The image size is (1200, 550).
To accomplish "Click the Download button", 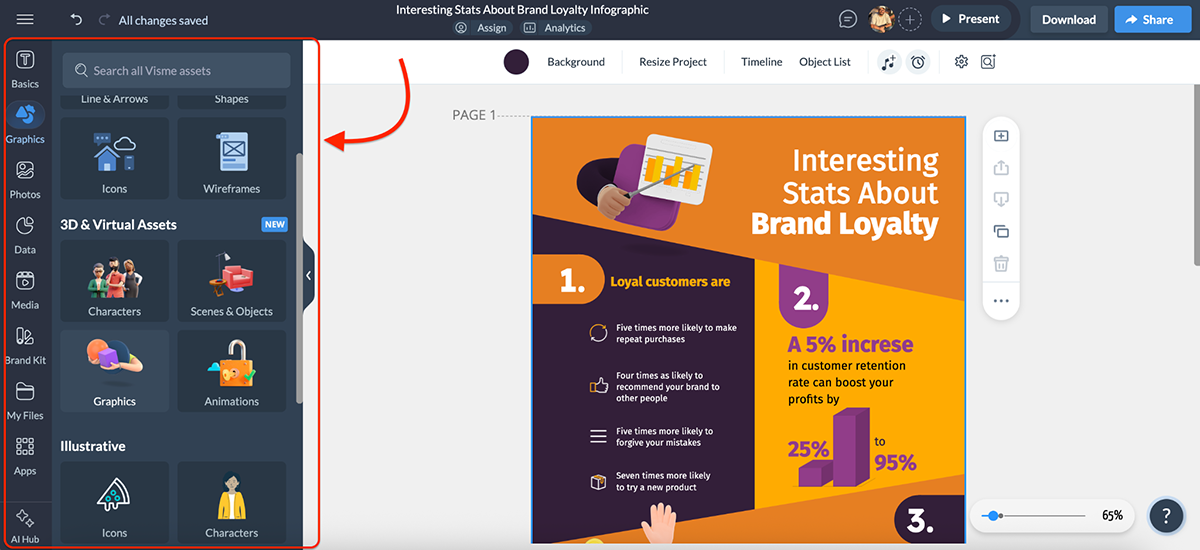I will [x=1069, y=19].
